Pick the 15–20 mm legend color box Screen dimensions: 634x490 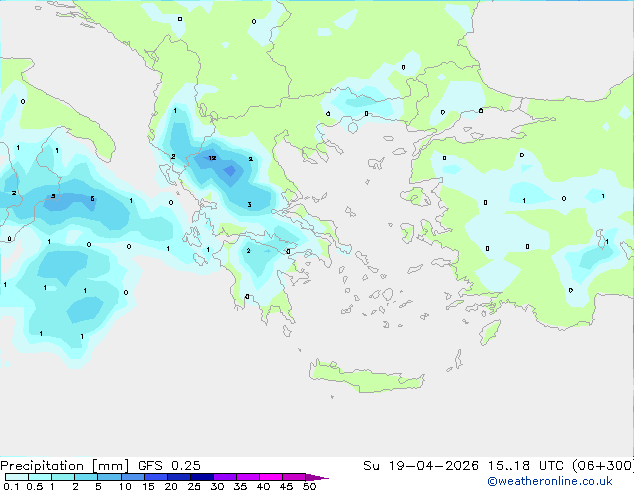coord(155,477)
